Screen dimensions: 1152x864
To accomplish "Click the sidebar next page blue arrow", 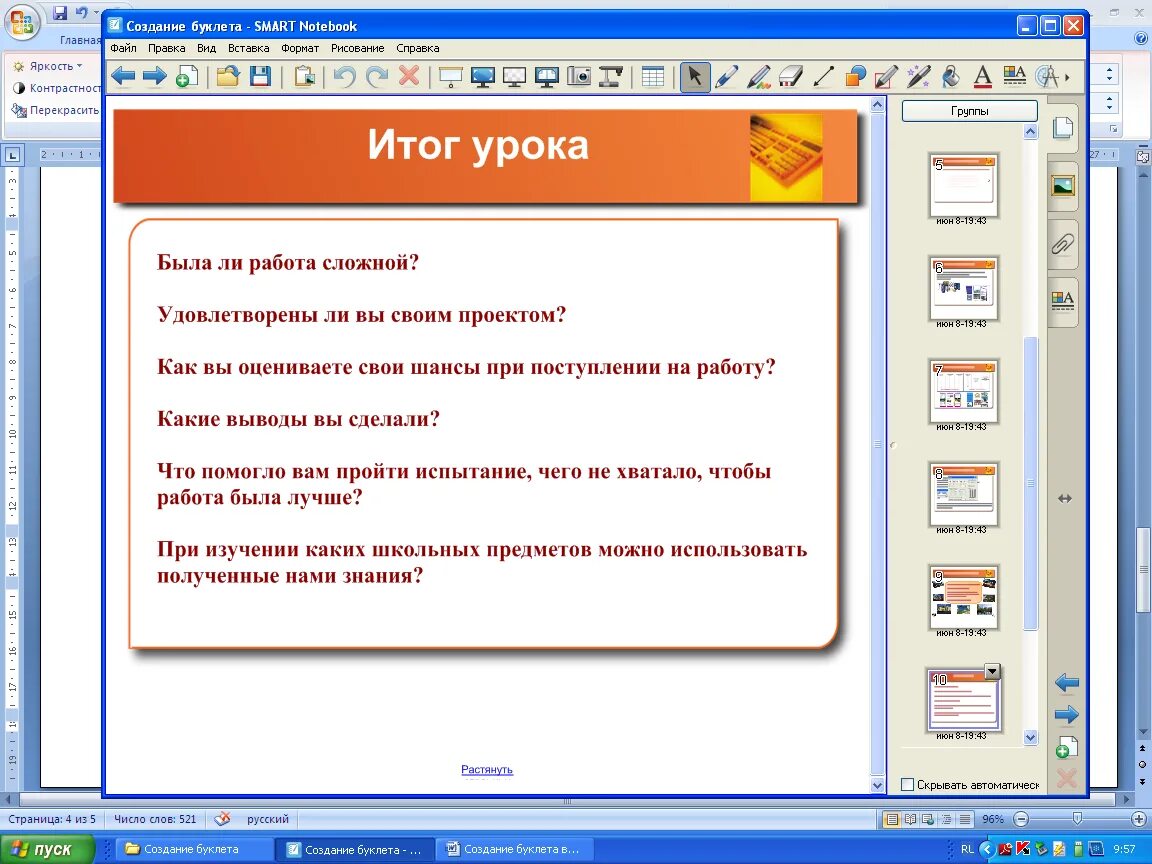I will (1066, 714).
